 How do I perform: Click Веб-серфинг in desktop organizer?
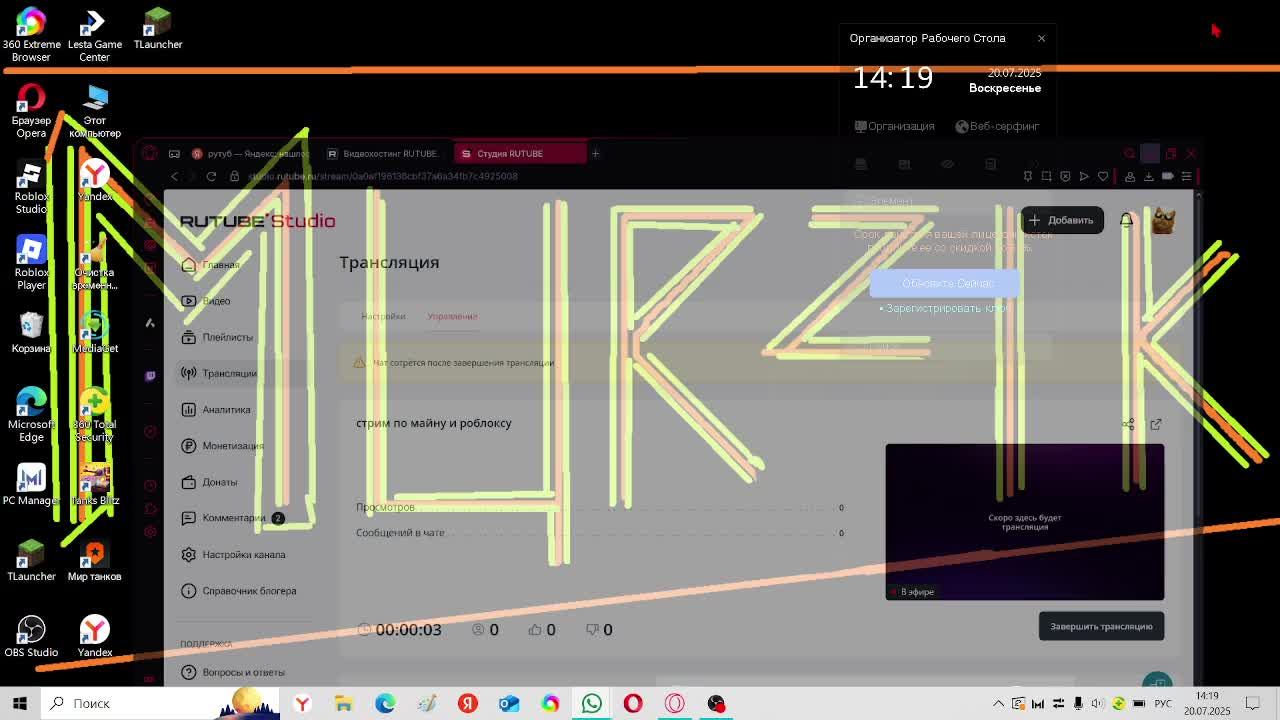[998, 126]
